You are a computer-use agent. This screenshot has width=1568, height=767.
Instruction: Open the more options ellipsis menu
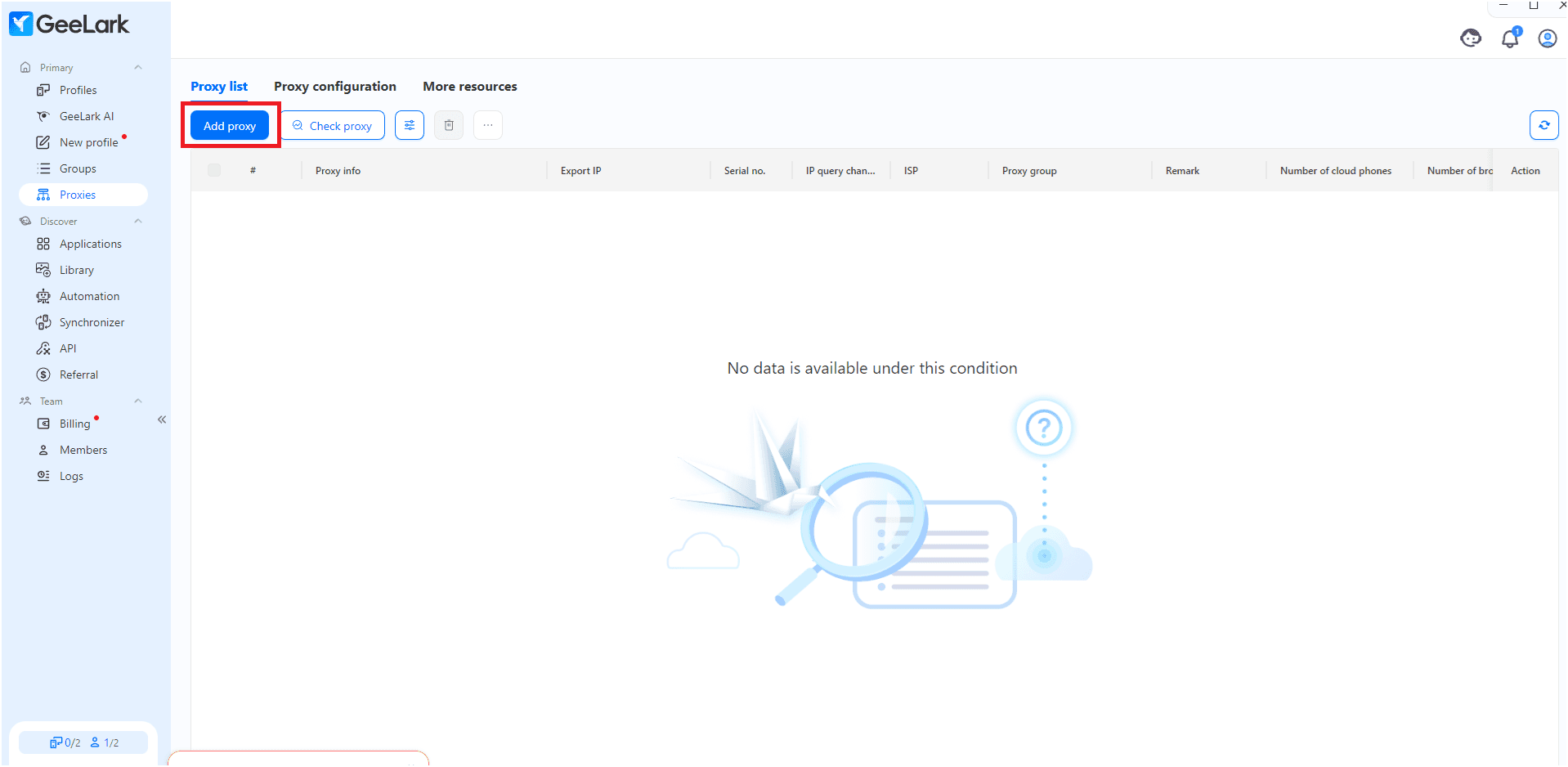(x=487, y=125)
